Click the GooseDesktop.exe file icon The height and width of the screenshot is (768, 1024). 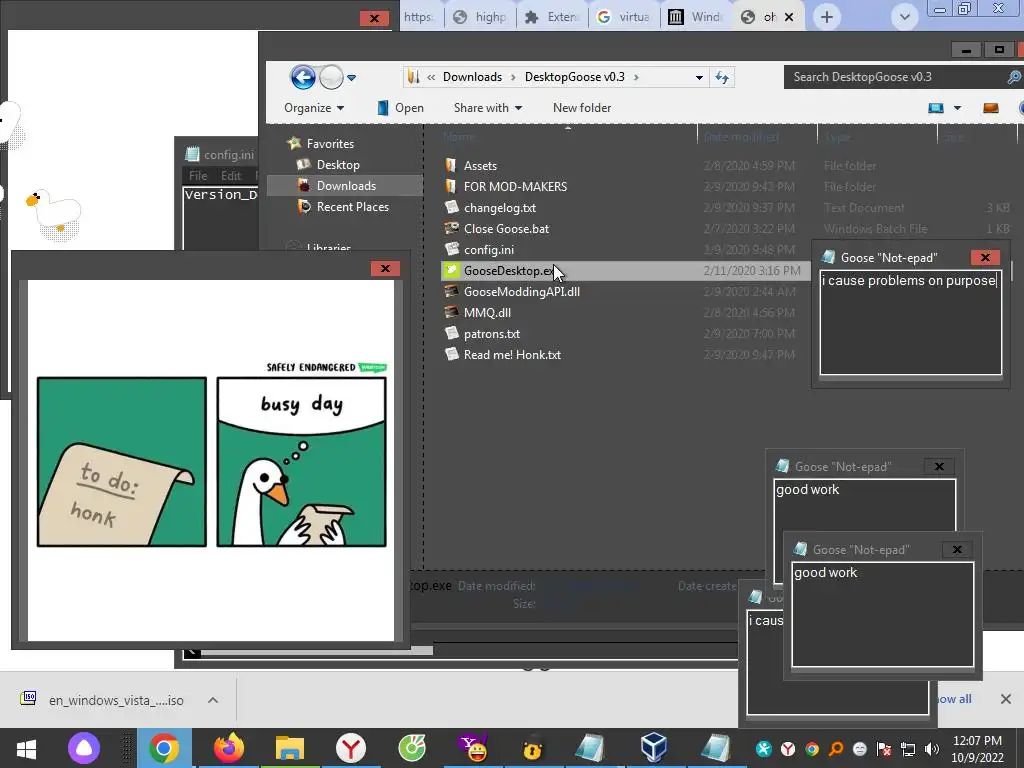click(x=451, y=270)
